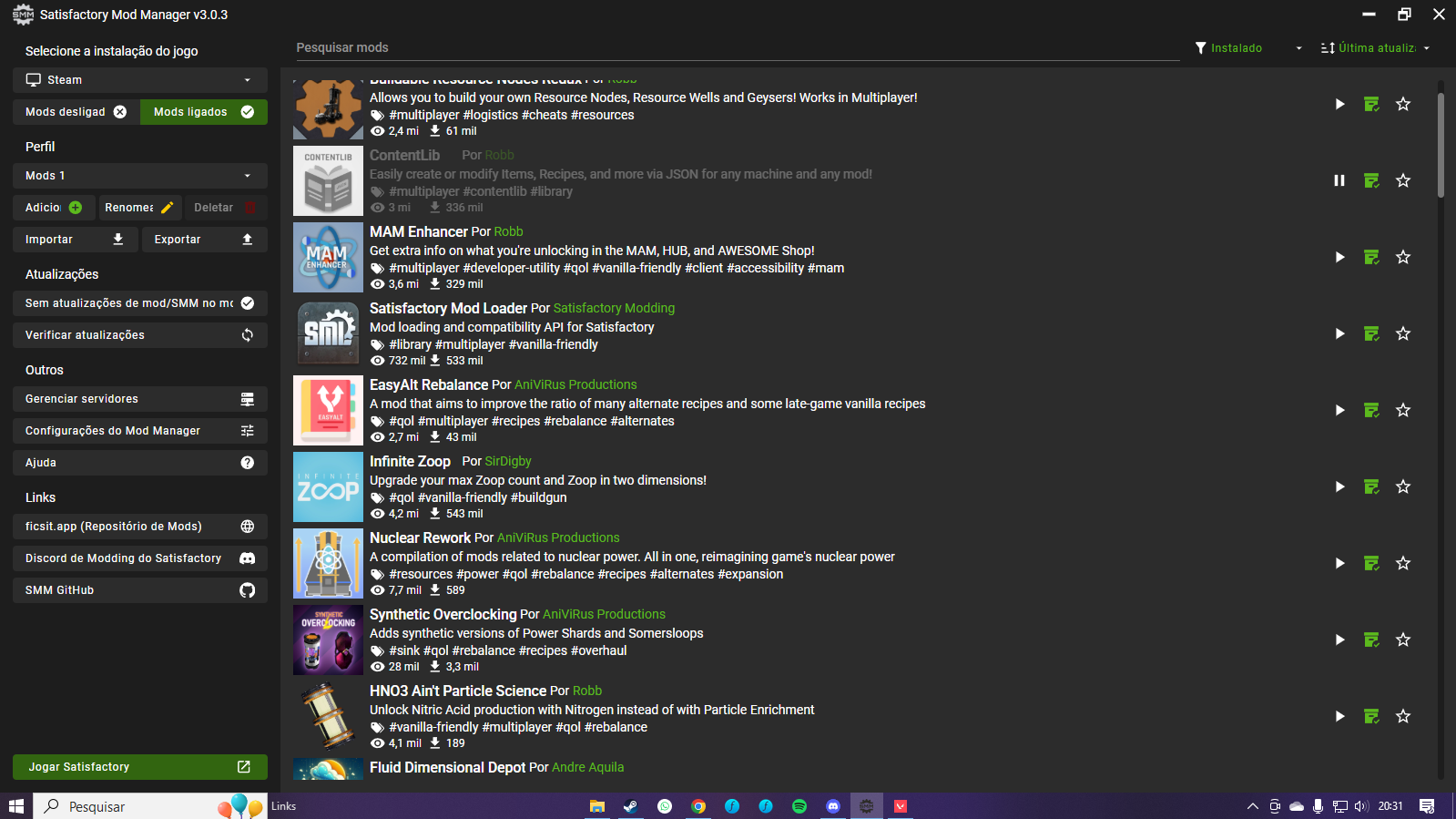Toggle the play button for Infinite Zoop
Viewport: 1456px width, 819px height.
coord(1339,486)
